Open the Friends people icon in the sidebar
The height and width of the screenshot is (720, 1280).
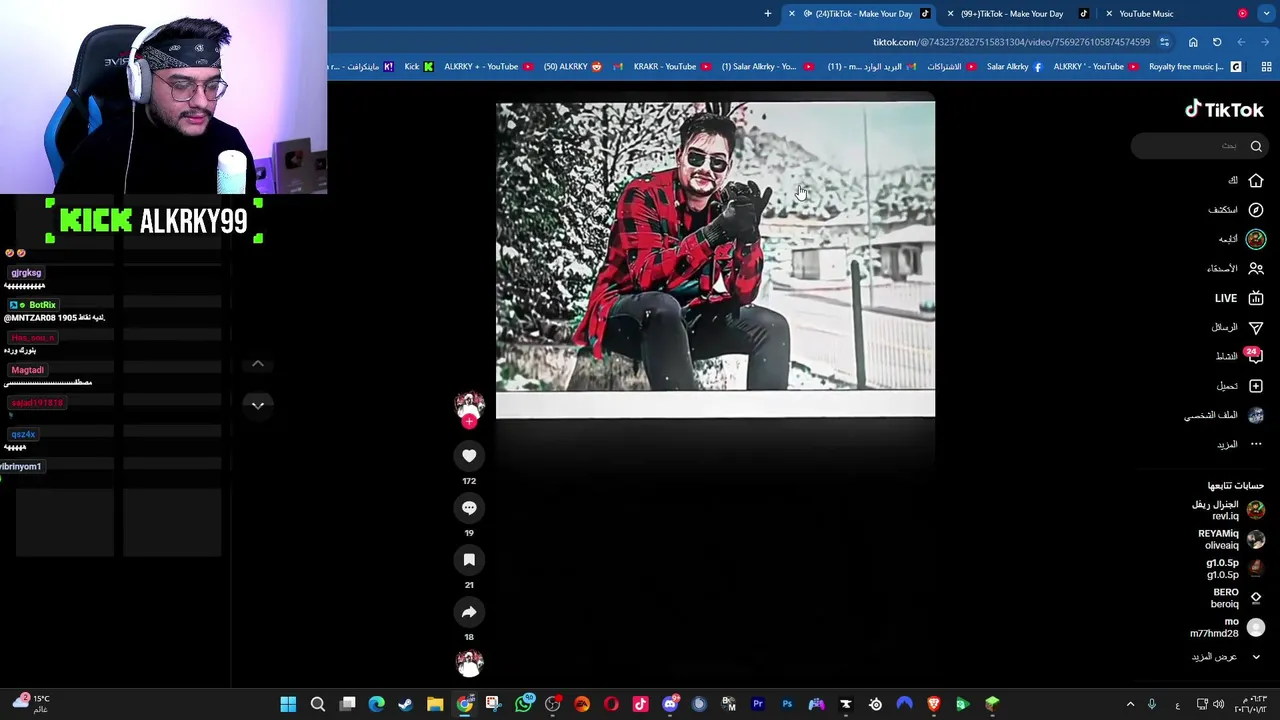(x=1256, y=268)
